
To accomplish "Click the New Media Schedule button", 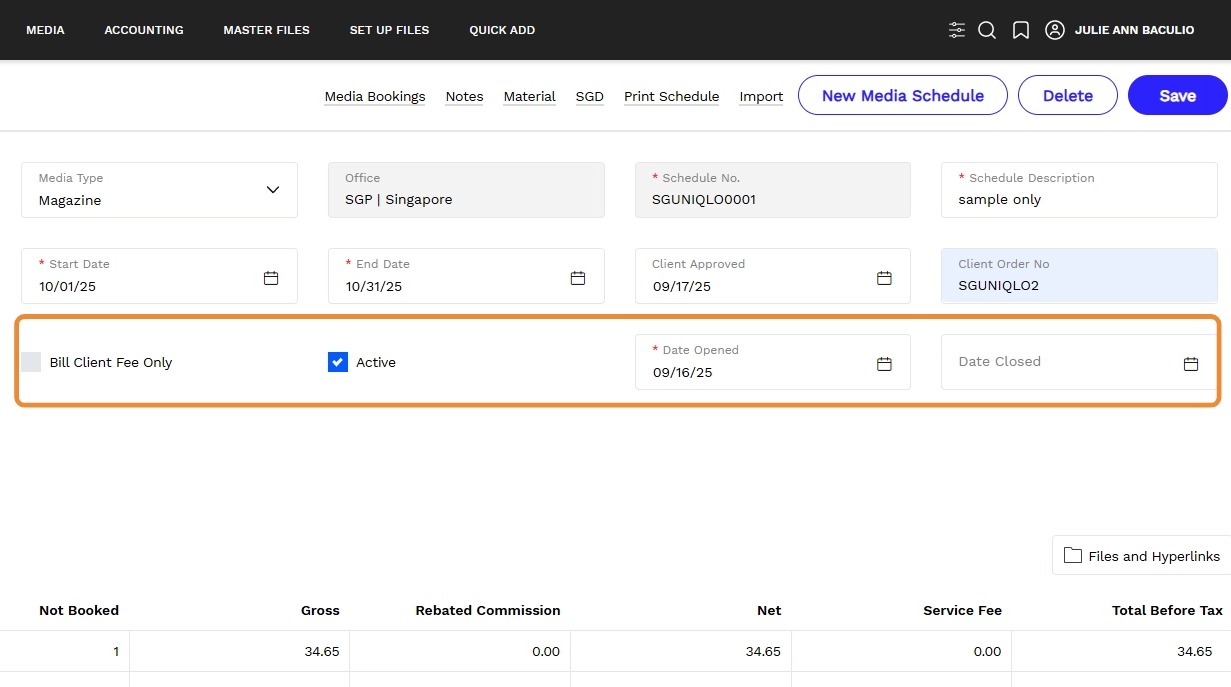I will pyautogui.click(x=902, y=96).
